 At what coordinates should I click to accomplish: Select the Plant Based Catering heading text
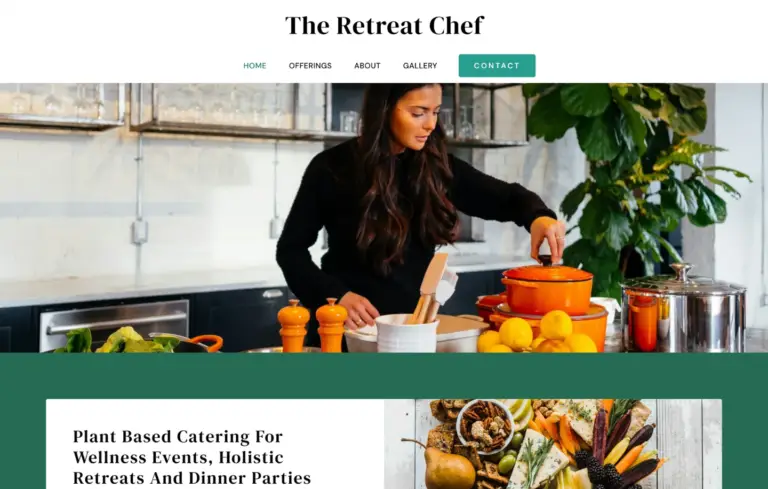tap(192, 457)
